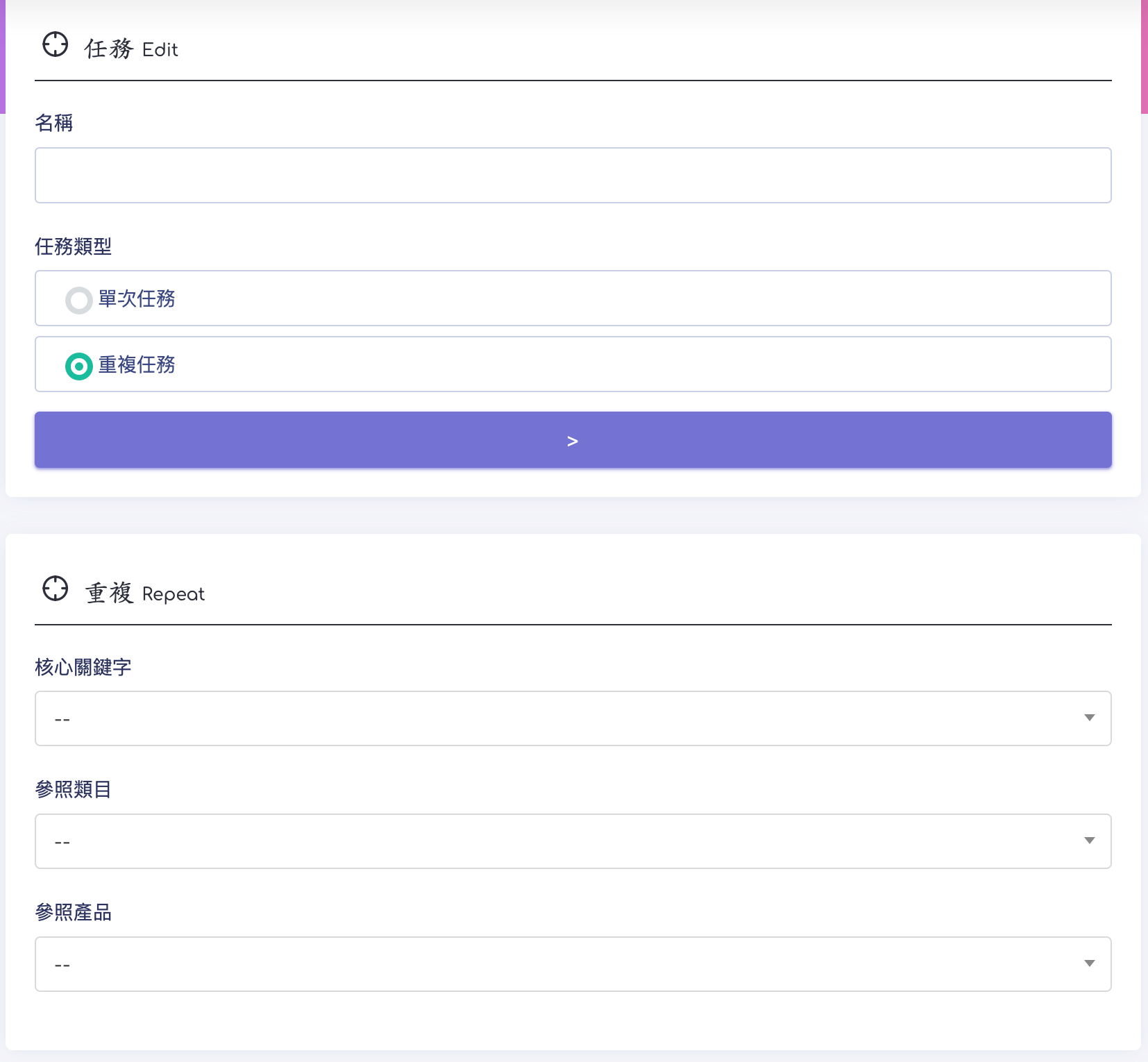Click the 核心關鍵字 field label

(x=83, y=667)
